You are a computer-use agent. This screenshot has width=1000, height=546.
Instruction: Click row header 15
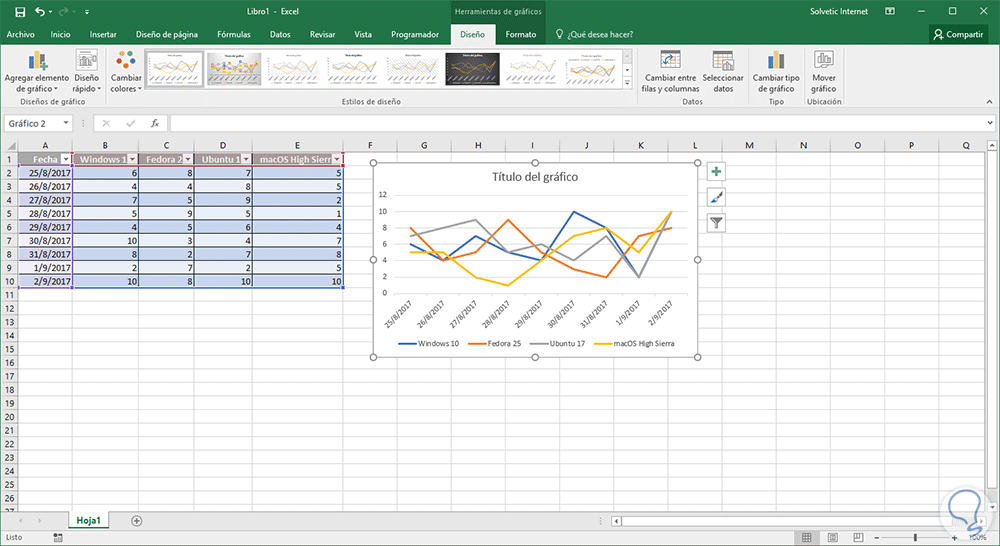point(10,349)
